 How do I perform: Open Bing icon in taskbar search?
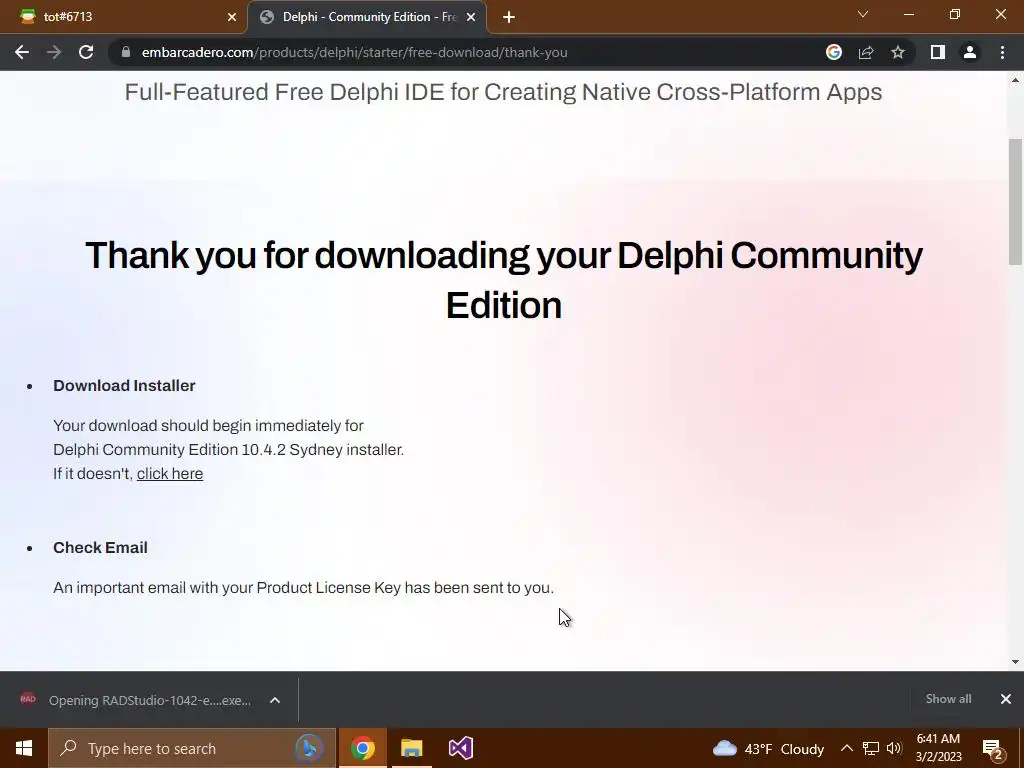pyautogui.click(x=309, y=748)
